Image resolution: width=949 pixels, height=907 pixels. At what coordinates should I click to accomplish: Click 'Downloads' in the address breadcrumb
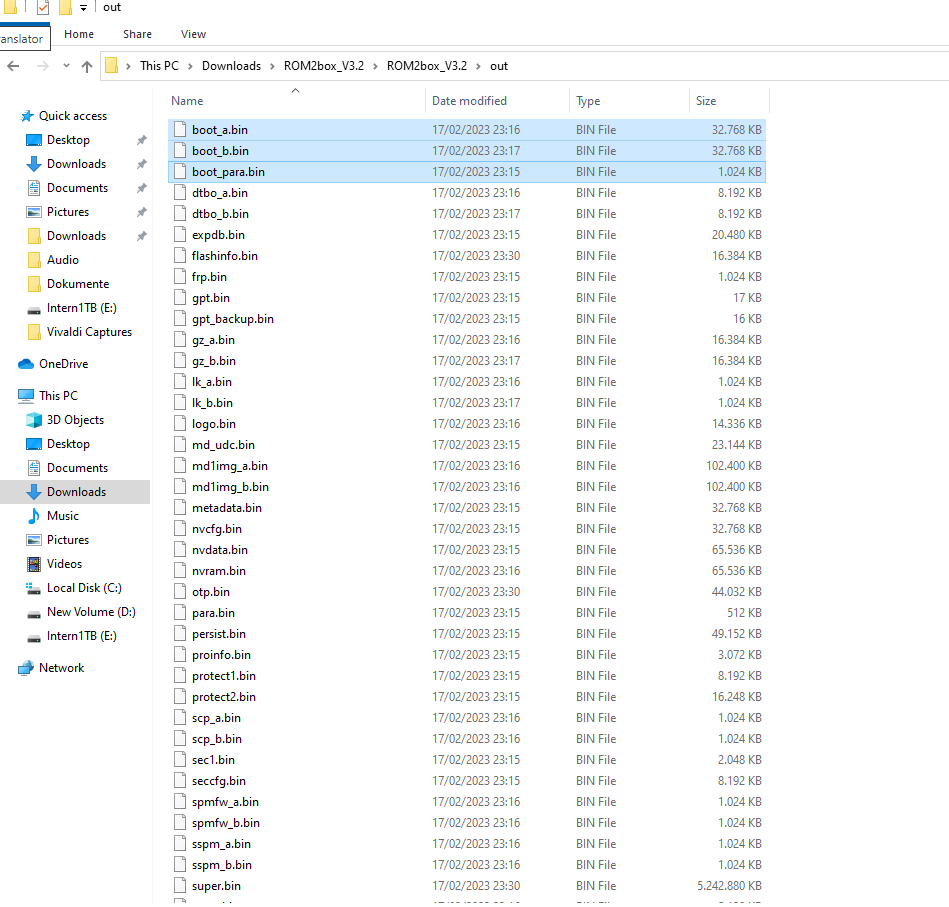click(231, 65)
